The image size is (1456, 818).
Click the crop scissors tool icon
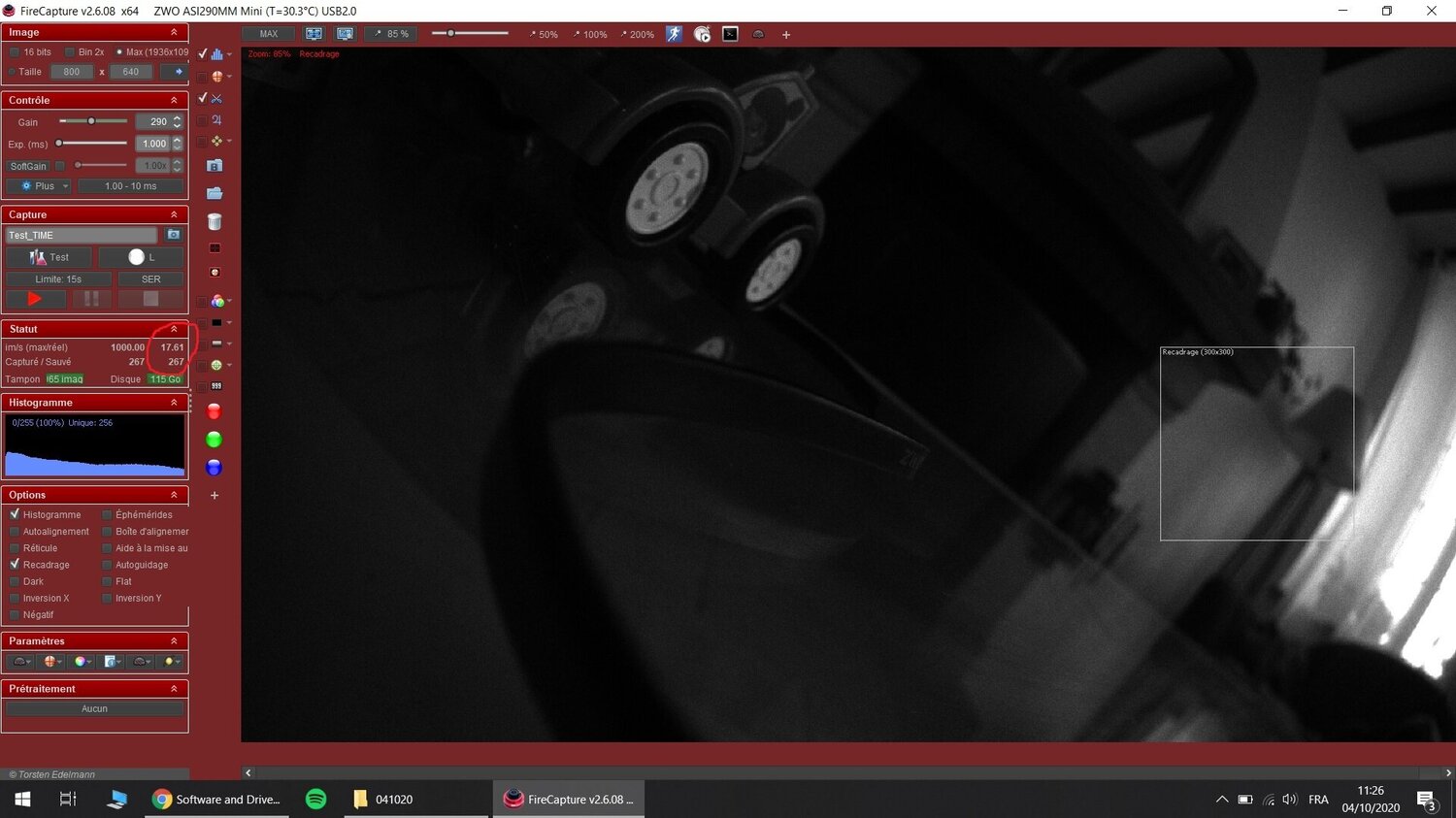point(216,98)
